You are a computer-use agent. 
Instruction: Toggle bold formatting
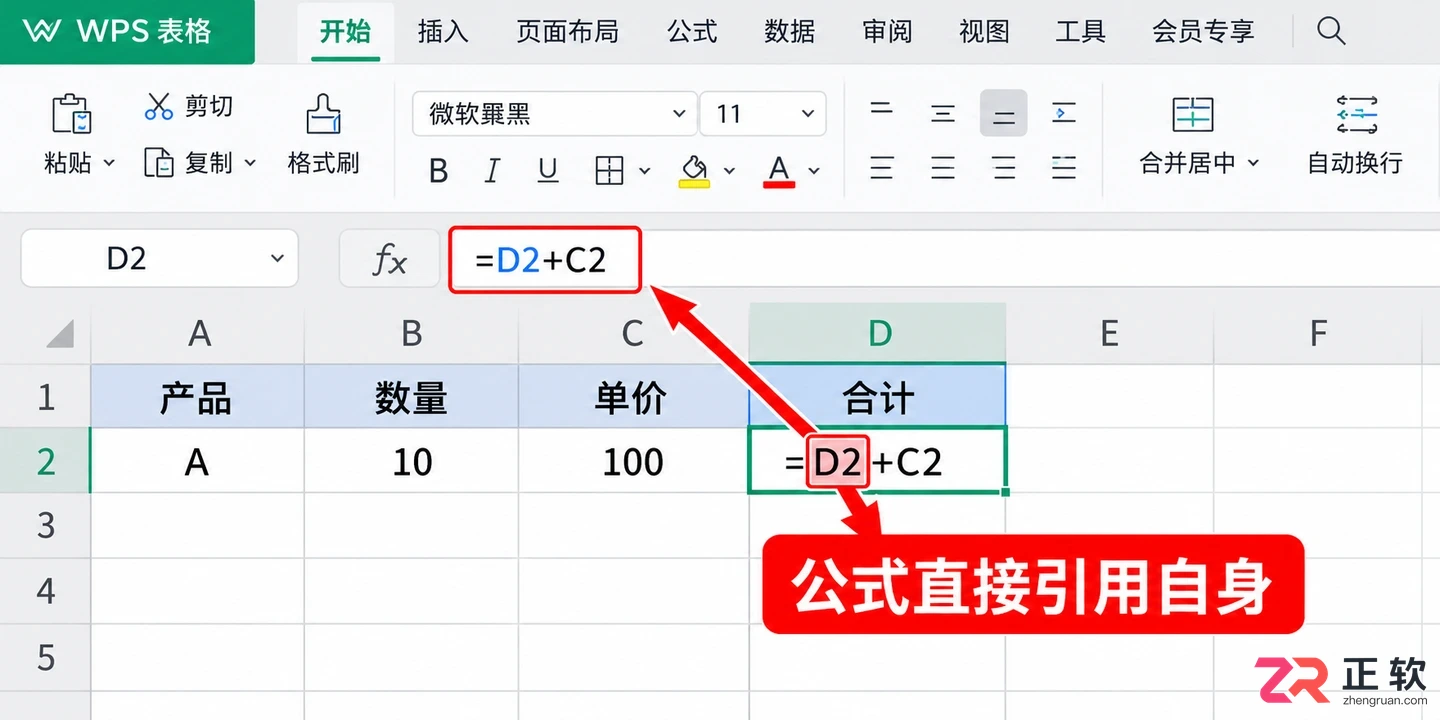(x=438, y=171)
